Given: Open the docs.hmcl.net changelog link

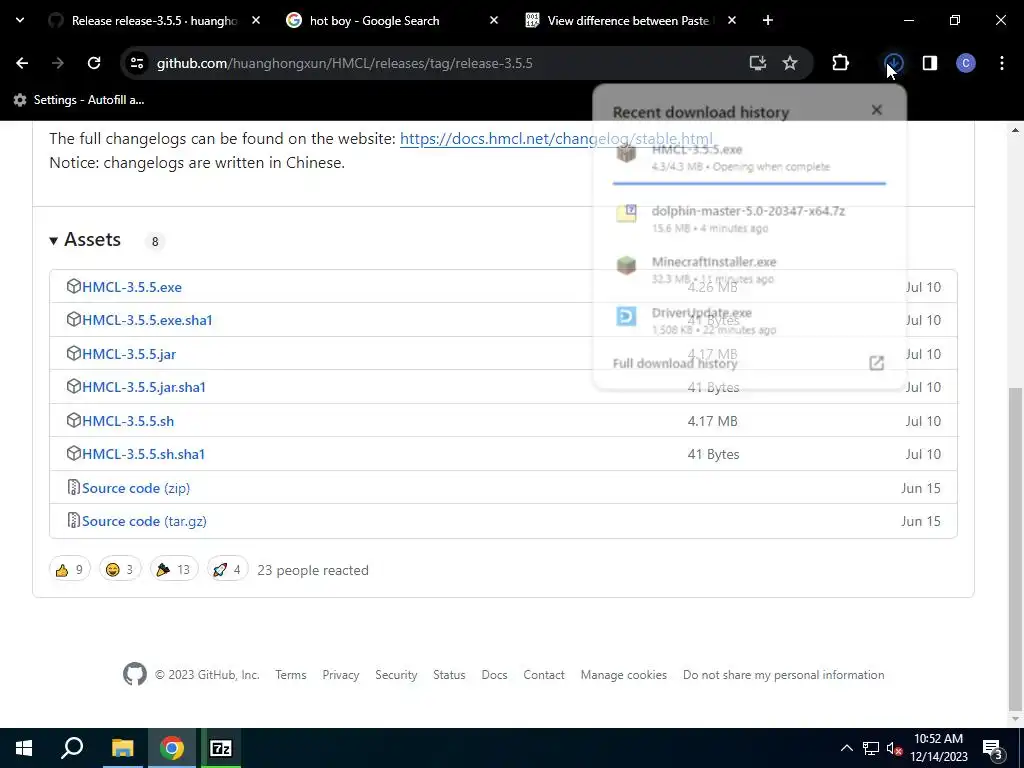Looking at the screenshot, I should tap(556, 139).
